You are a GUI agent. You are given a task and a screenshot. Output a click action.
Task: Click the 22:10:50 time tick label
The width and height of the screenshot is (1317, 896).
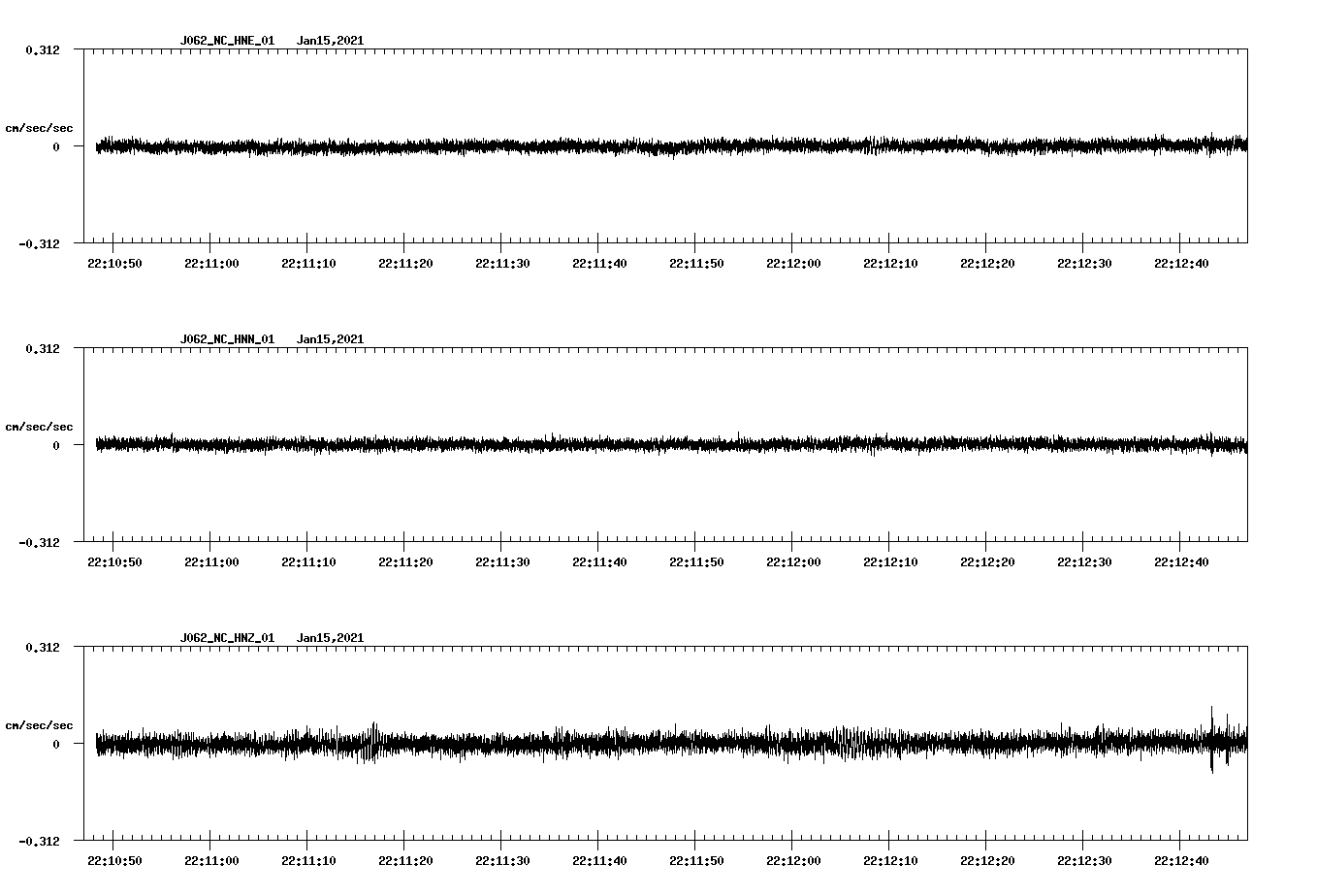pos(115,262)
